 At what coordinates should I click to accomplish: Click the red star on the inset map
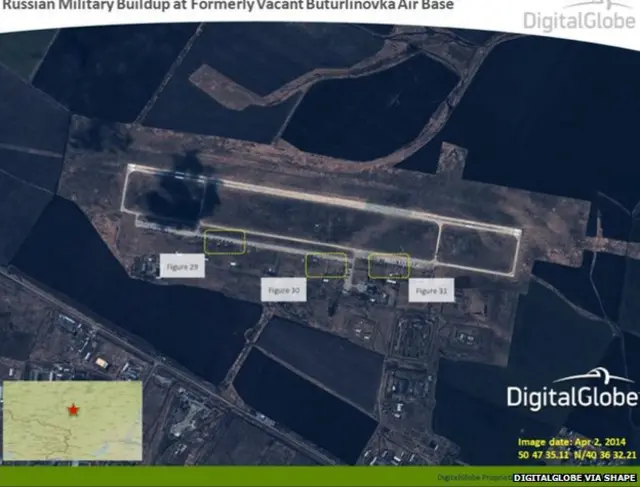click(x=72, y=410)
